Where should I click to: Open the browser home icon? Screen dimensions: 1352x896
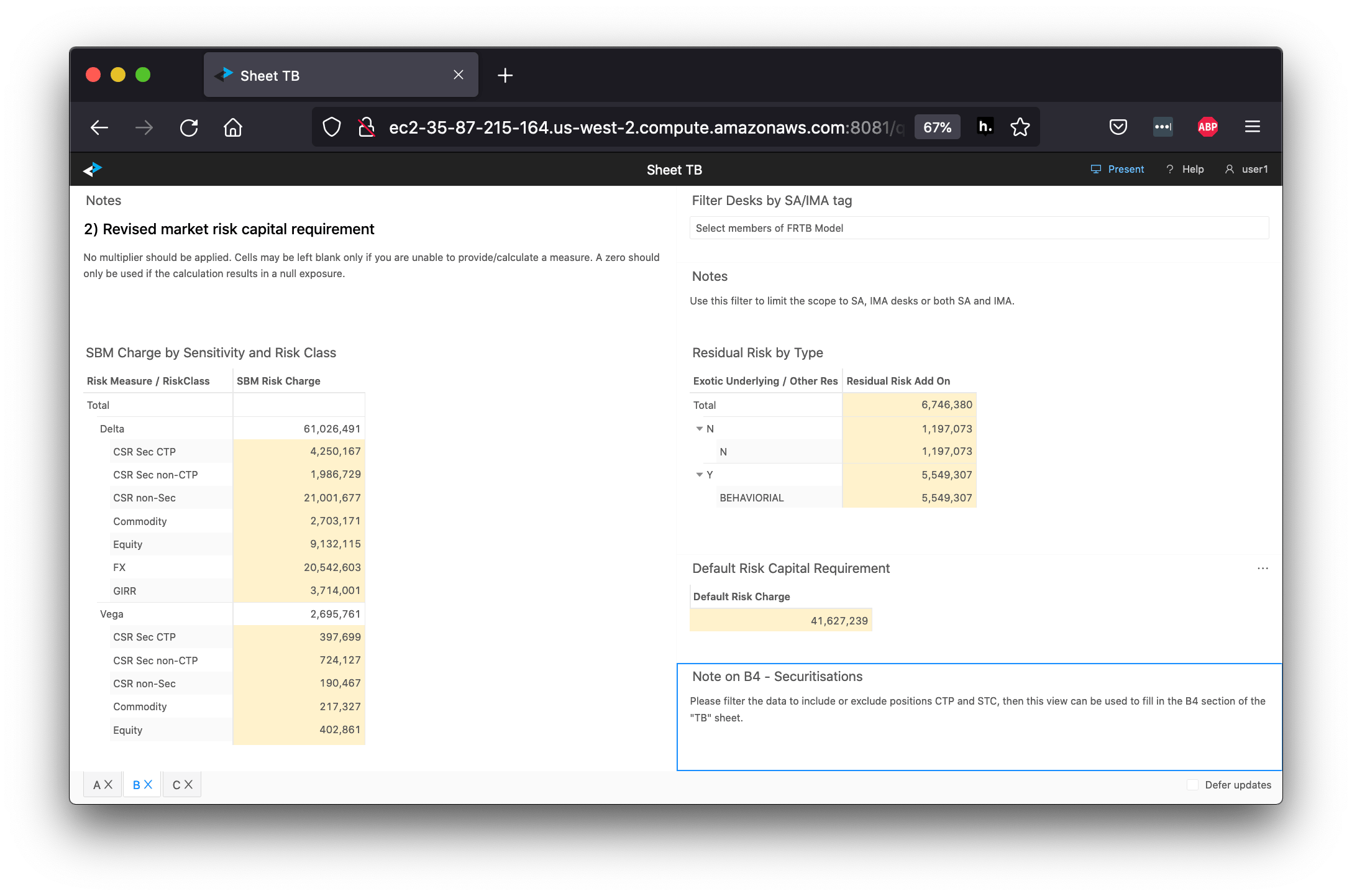233,127
